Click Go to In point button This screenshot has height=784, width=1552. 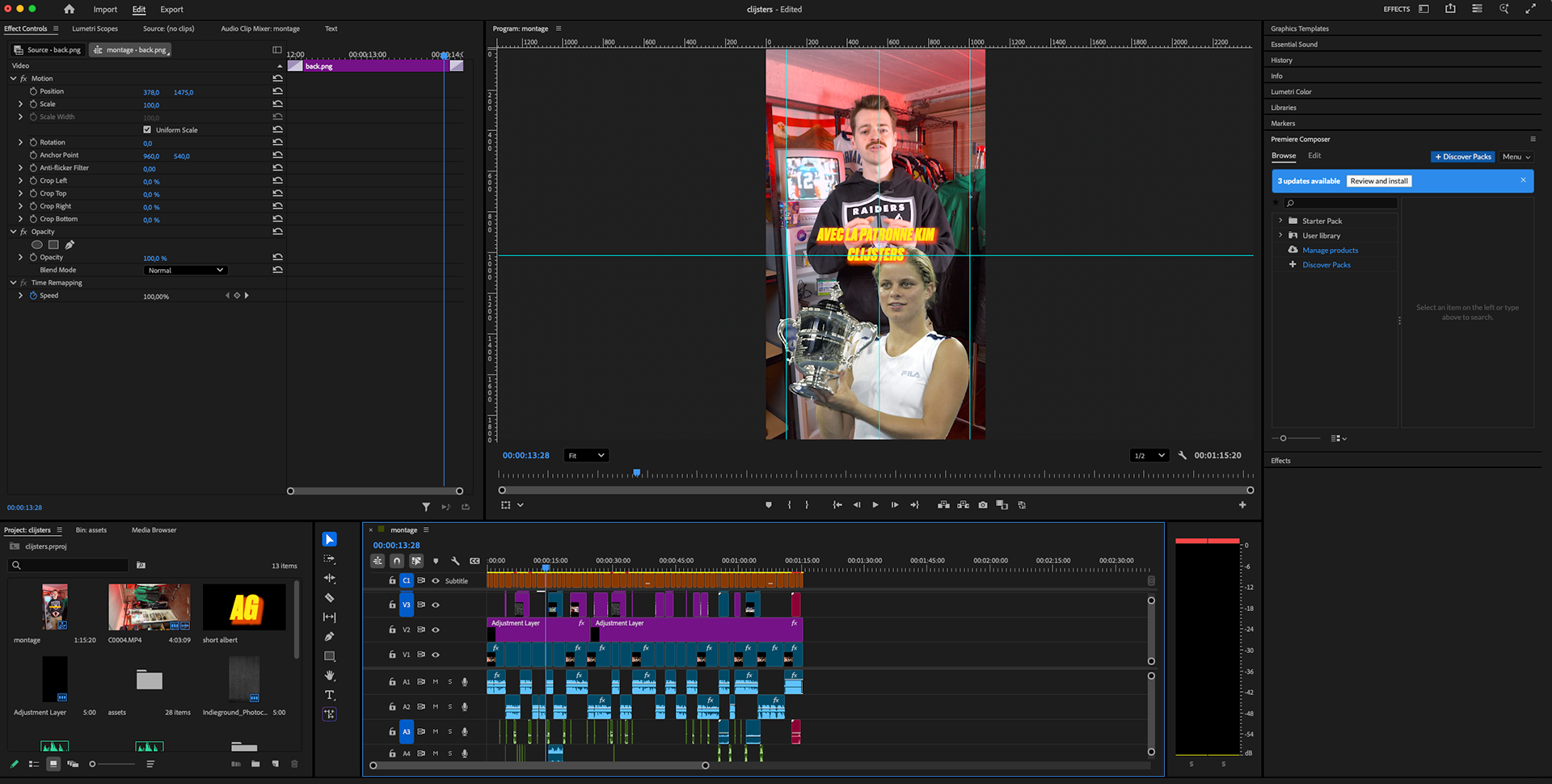pos(837,505)
